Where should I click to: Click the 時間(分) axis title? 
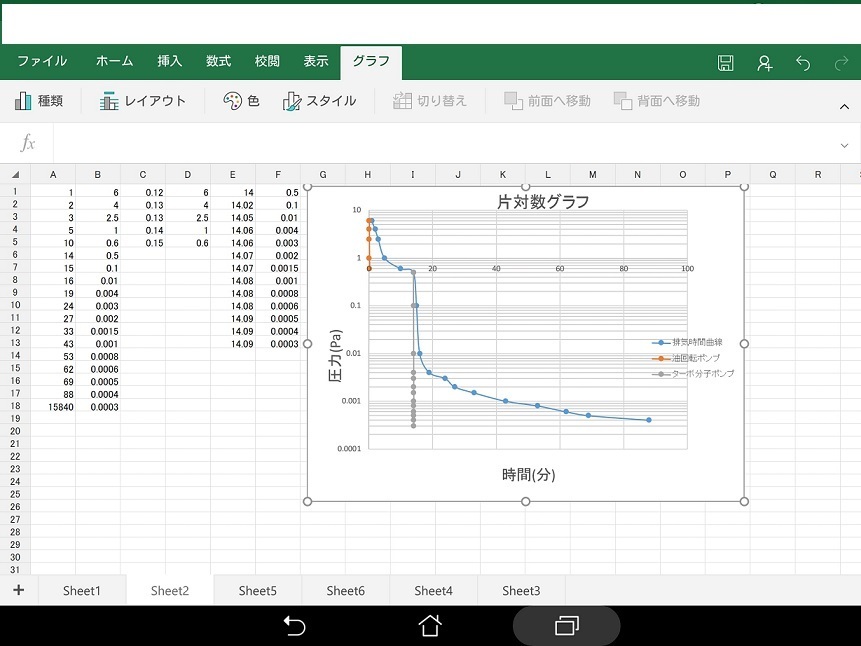pos(528,475)
